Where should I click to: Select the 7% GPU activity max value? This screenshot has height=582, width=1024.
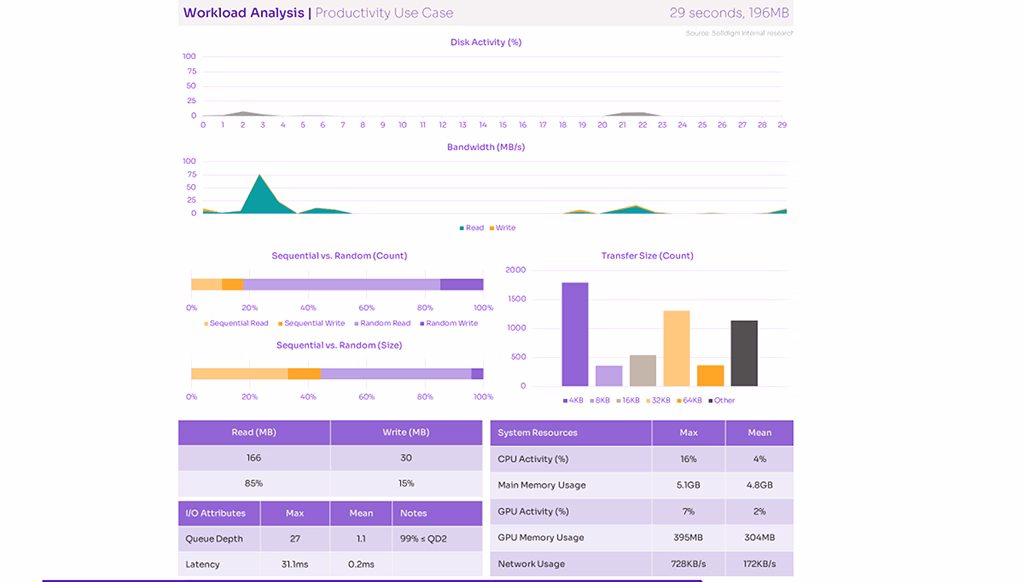pos(688,511)
